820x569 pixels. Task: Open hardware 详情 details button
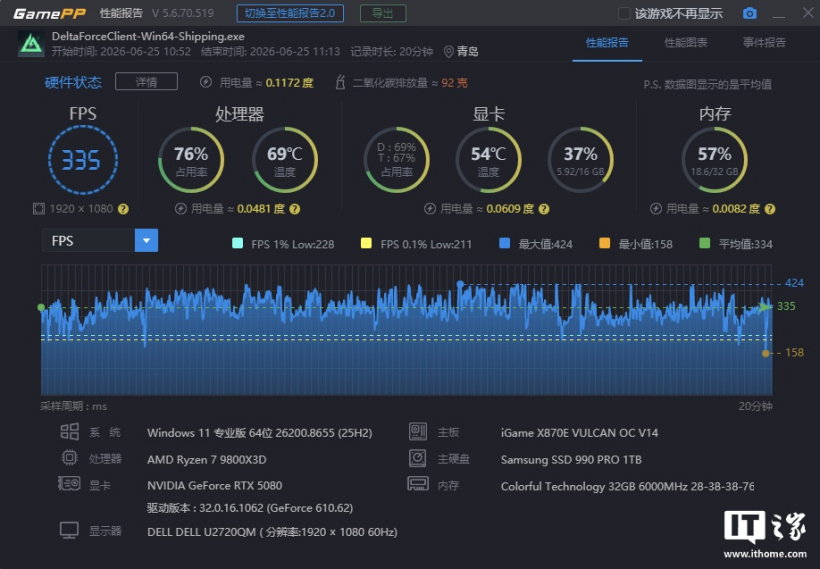click(x=146, y=82)
